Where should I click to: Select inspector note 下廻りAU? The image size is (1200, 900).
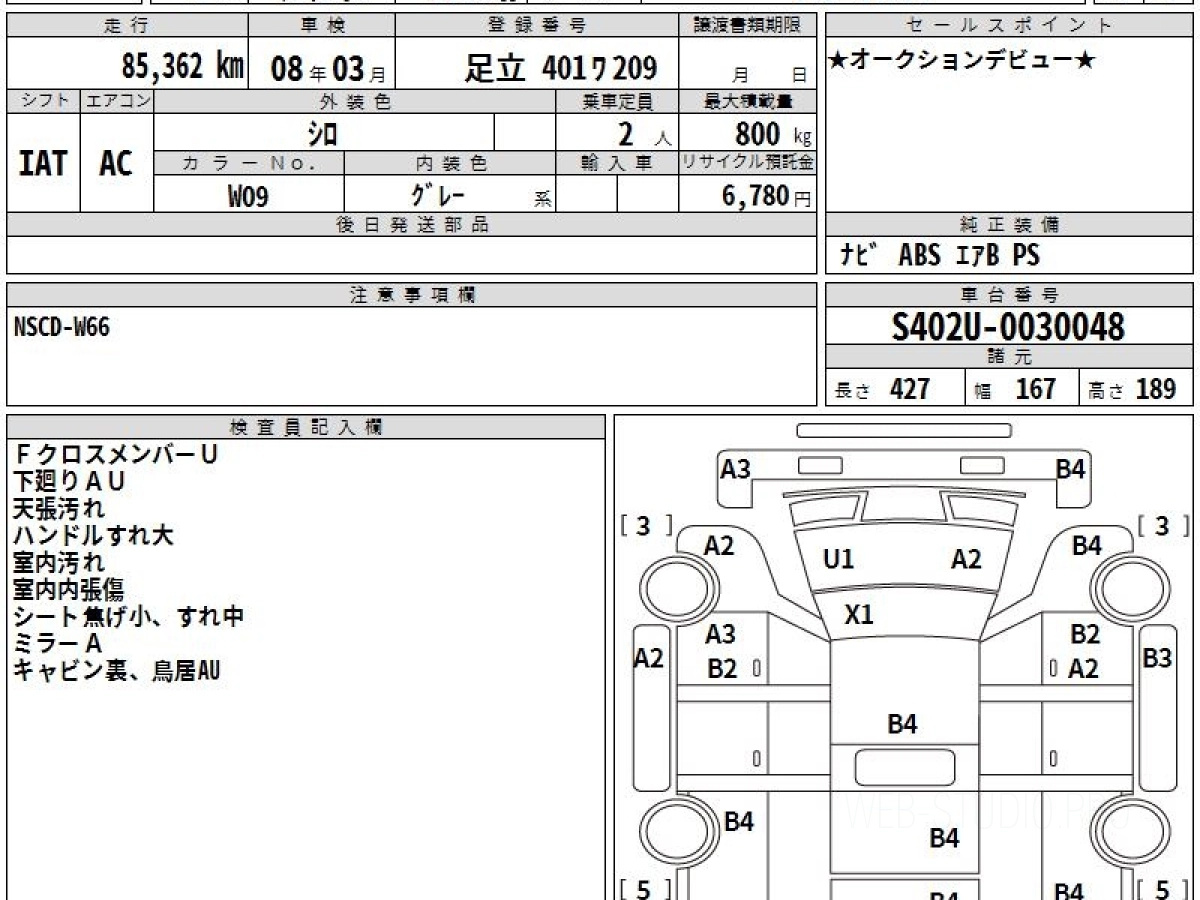tap(69, 482)
